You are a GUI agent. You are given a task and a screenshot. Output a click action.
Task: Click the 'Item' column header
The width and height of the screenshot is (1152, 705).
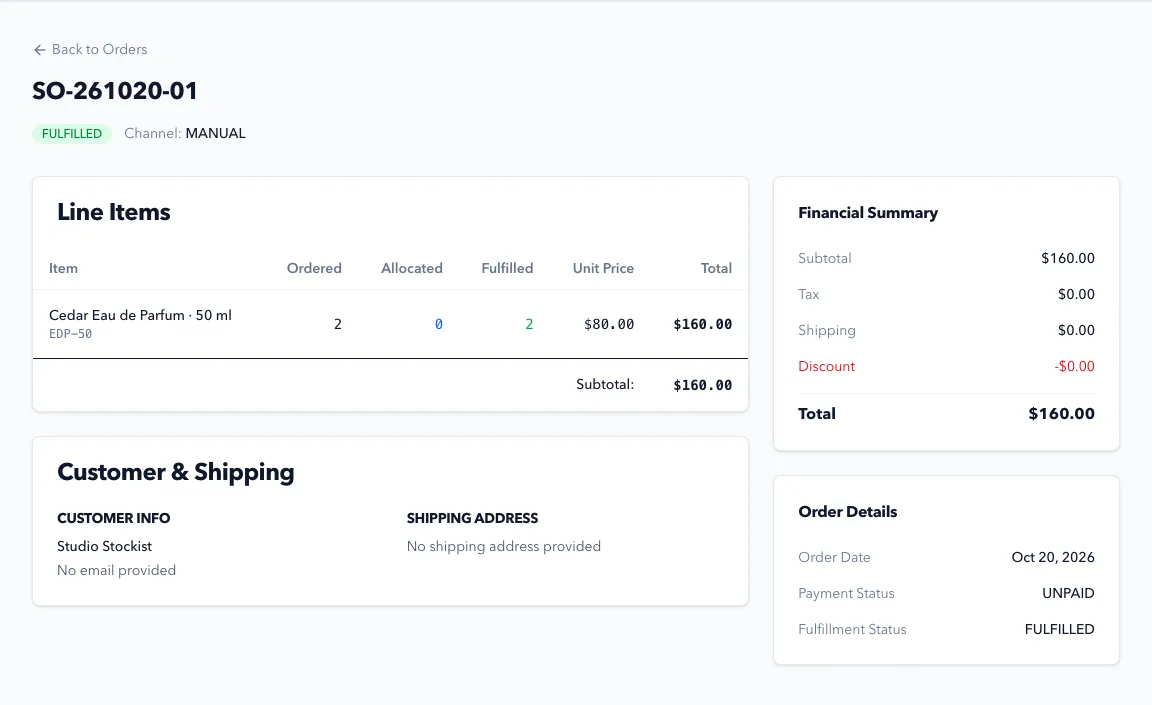(63, 268)
